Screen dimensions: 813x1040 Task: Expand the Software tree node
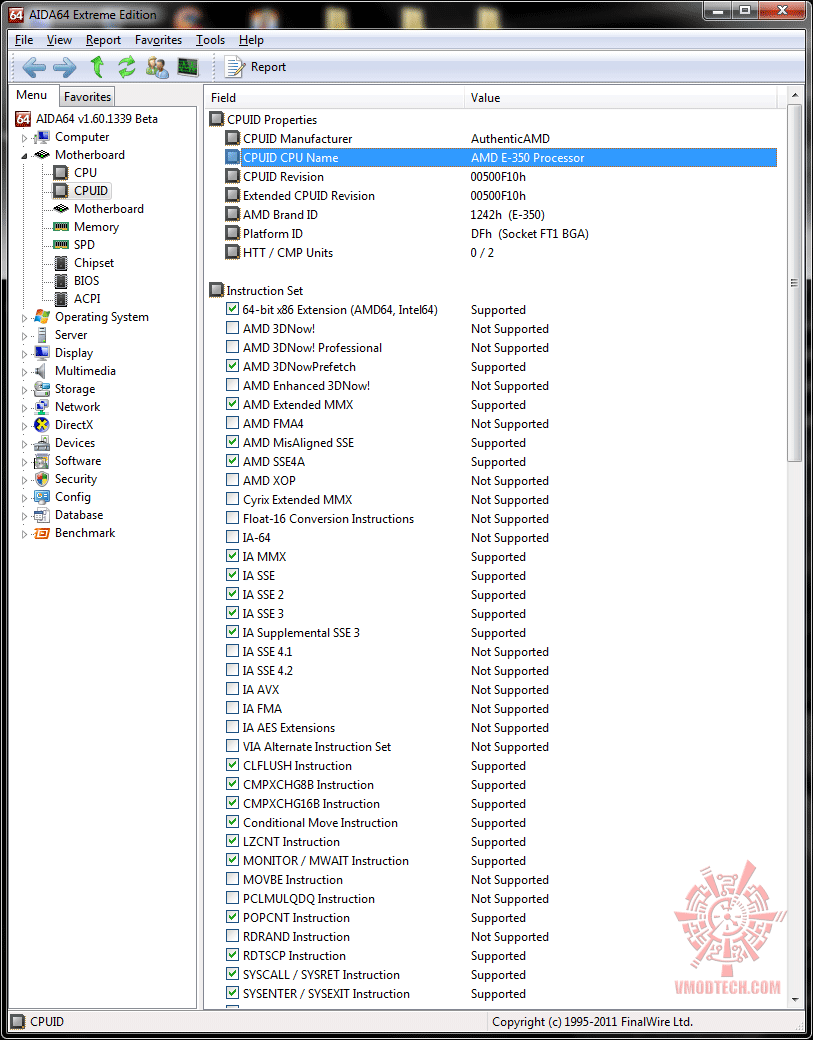[x=25, y=462]
